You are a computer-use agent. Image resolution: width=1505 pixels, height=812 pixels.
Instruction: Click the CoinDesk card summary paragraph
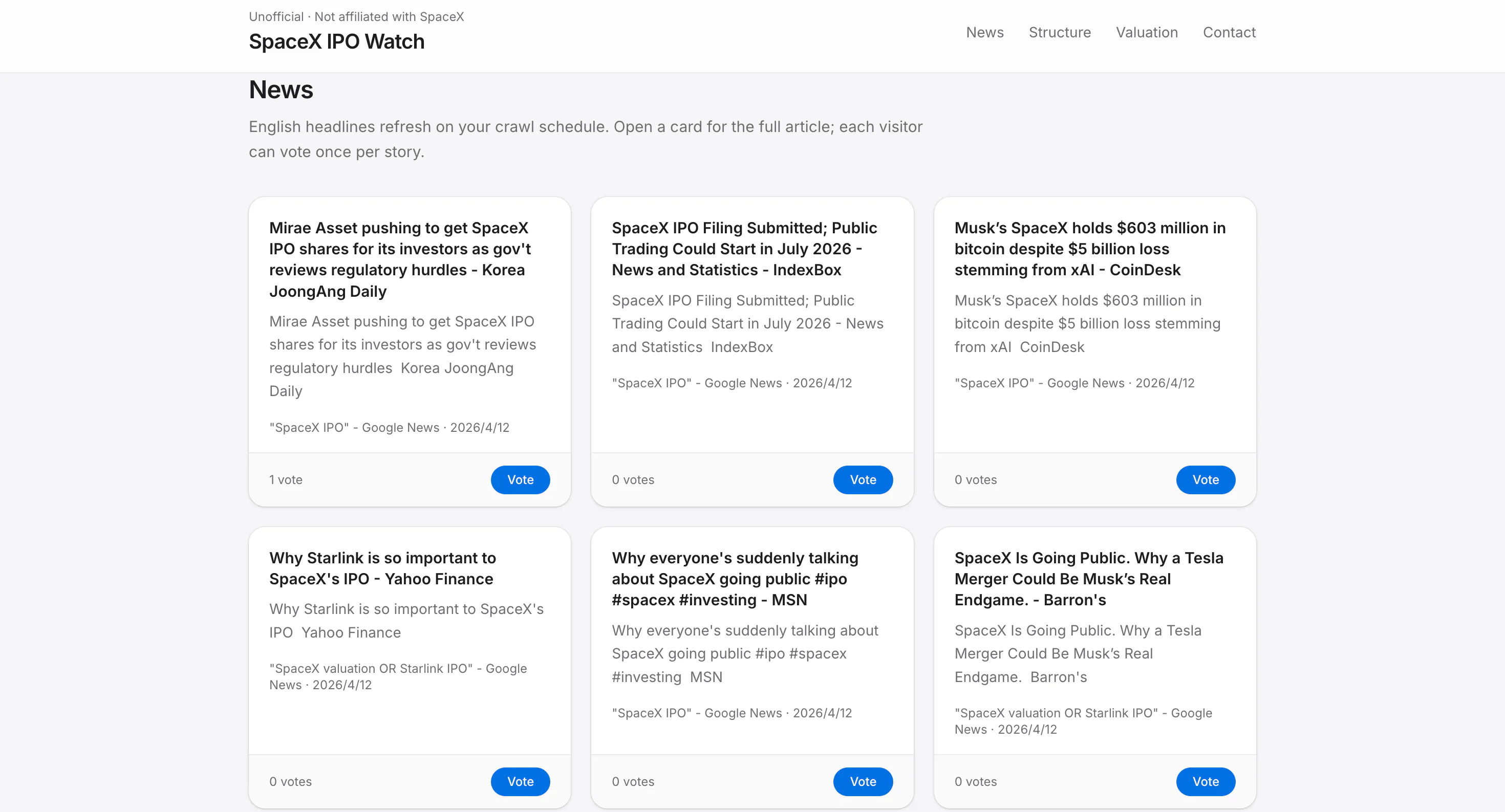point(1087,323)
